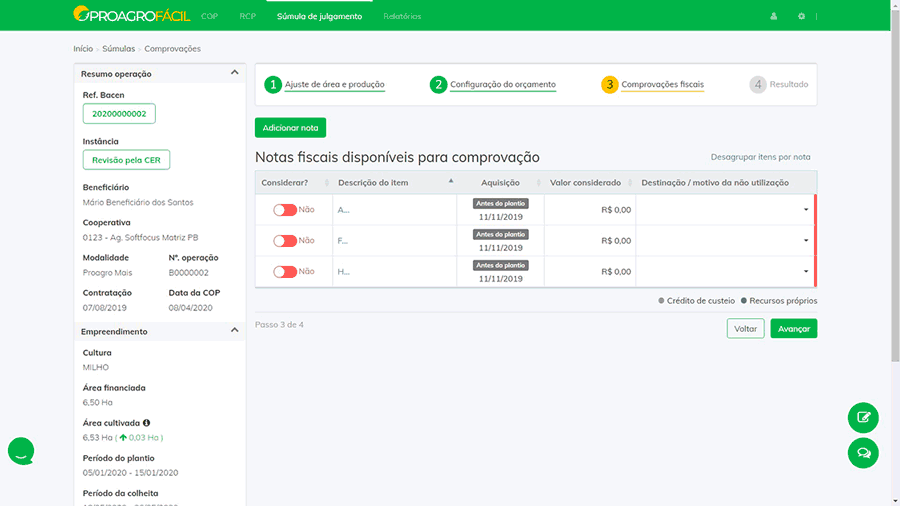Click operation number B0000002
The image size is (900, 506).
pos(188,273)
